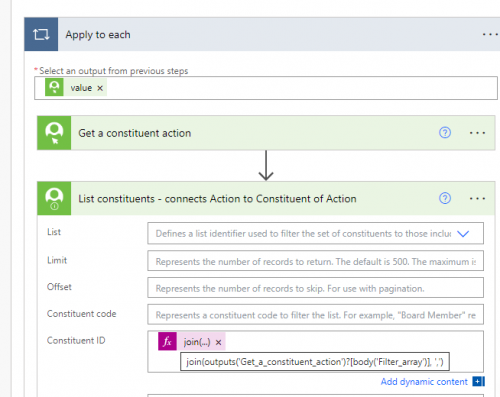Open ellipsis menu for Get a constituent action
500x397 pixels.
(x=477, y=133)
